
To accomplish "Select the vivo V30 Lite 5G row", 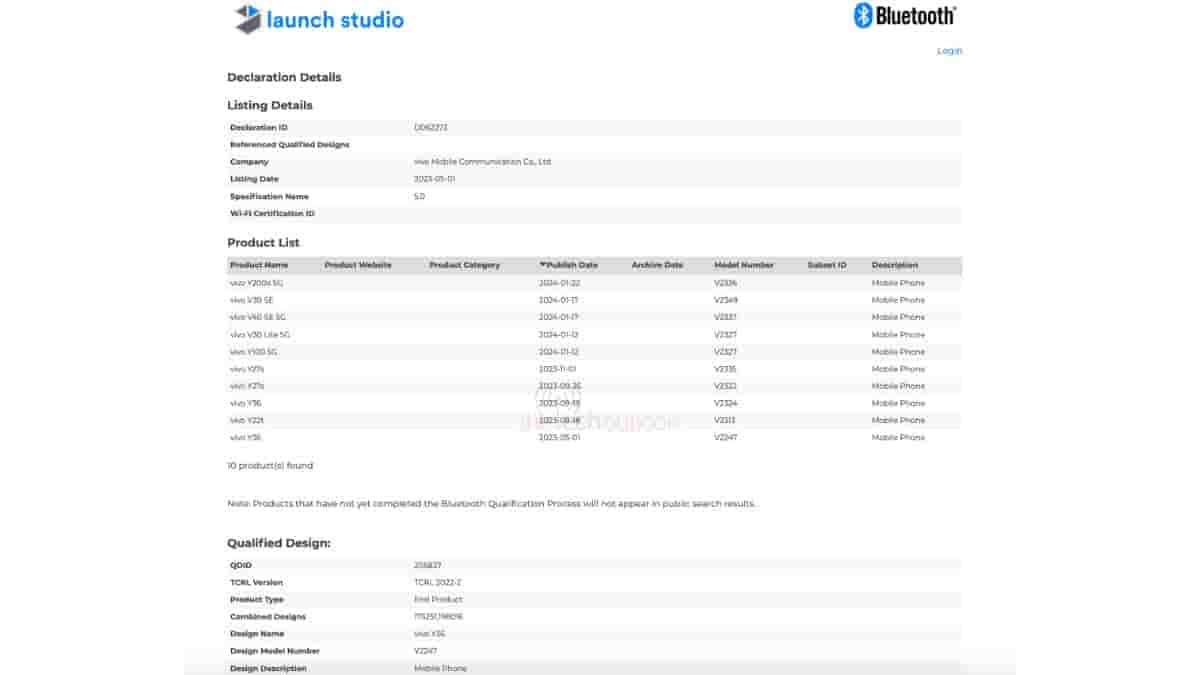I will [x=260, y=334].
